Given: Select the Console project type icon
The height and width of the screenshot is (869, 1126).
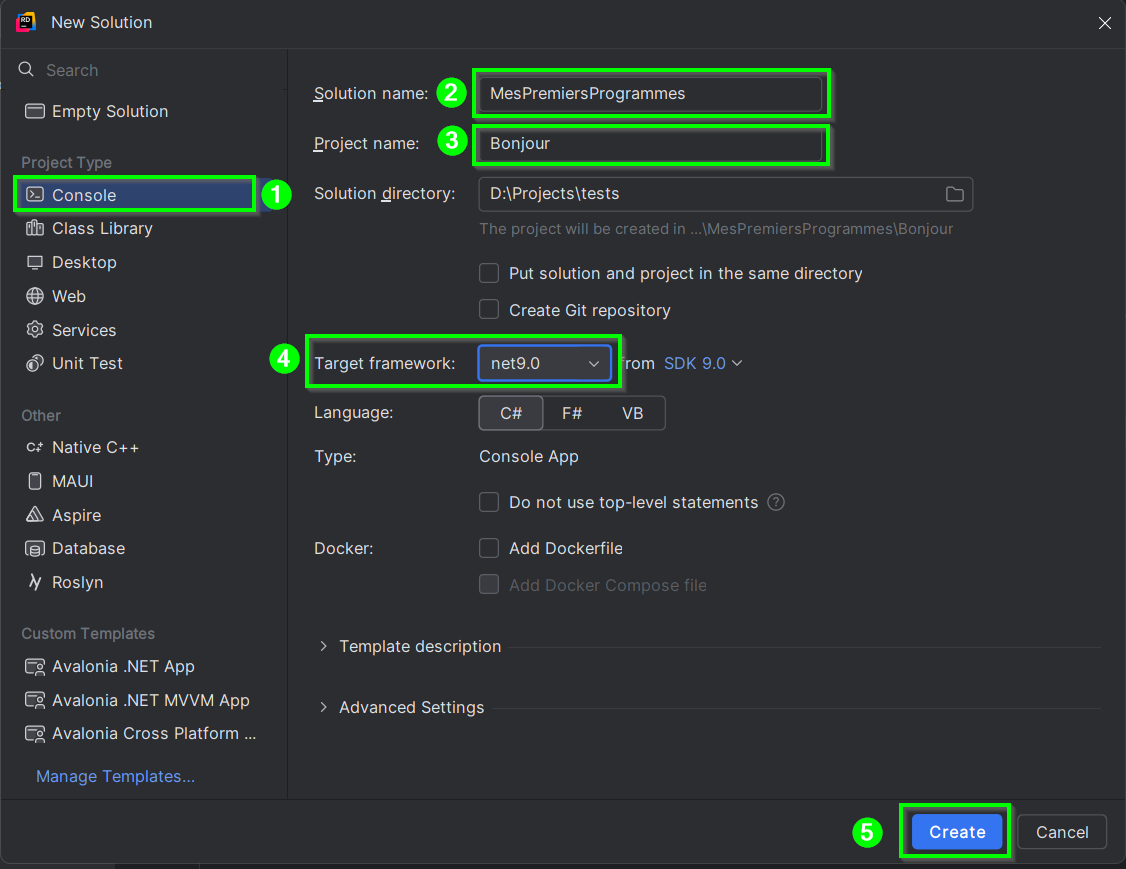Looking at the screenshot, I should pos(35,195).
